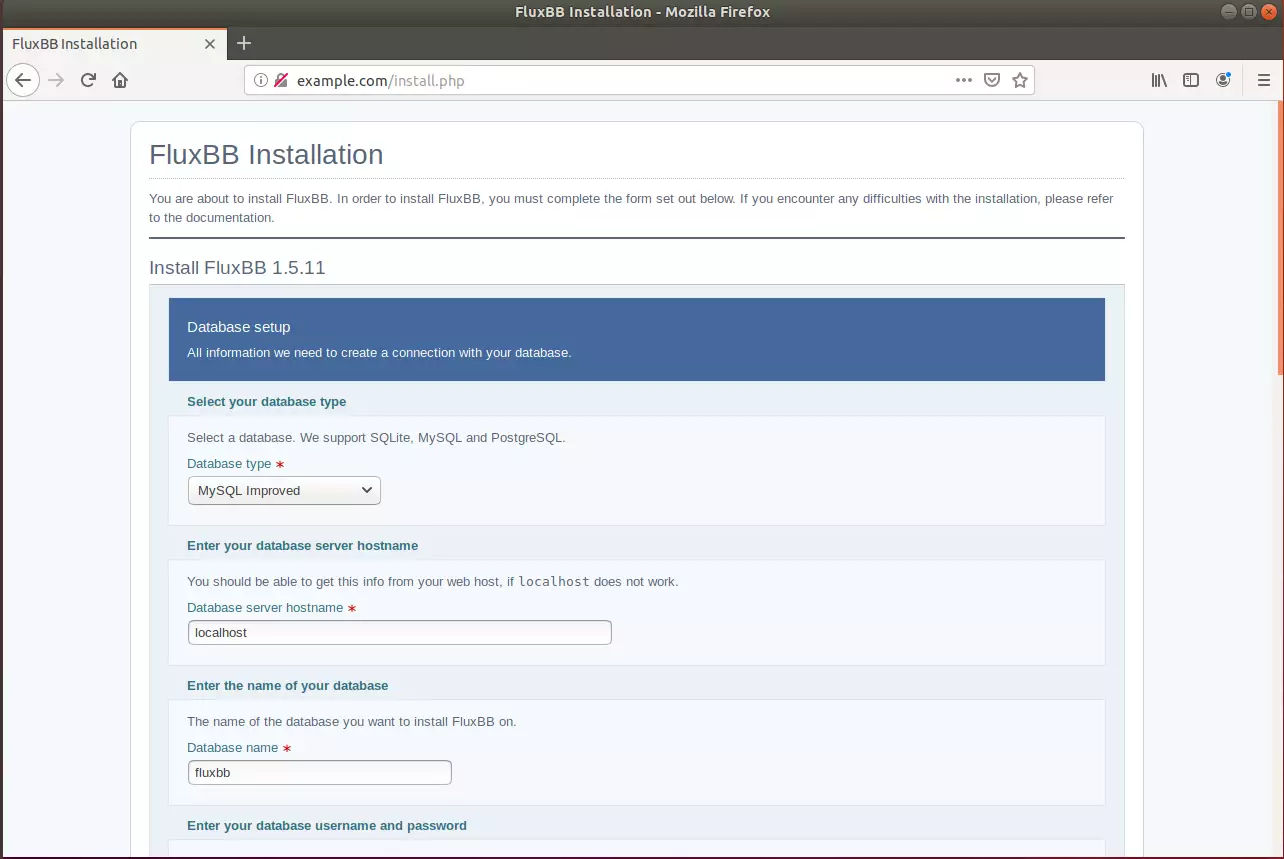Click 'Select your database type' legend

click(267, 402)
